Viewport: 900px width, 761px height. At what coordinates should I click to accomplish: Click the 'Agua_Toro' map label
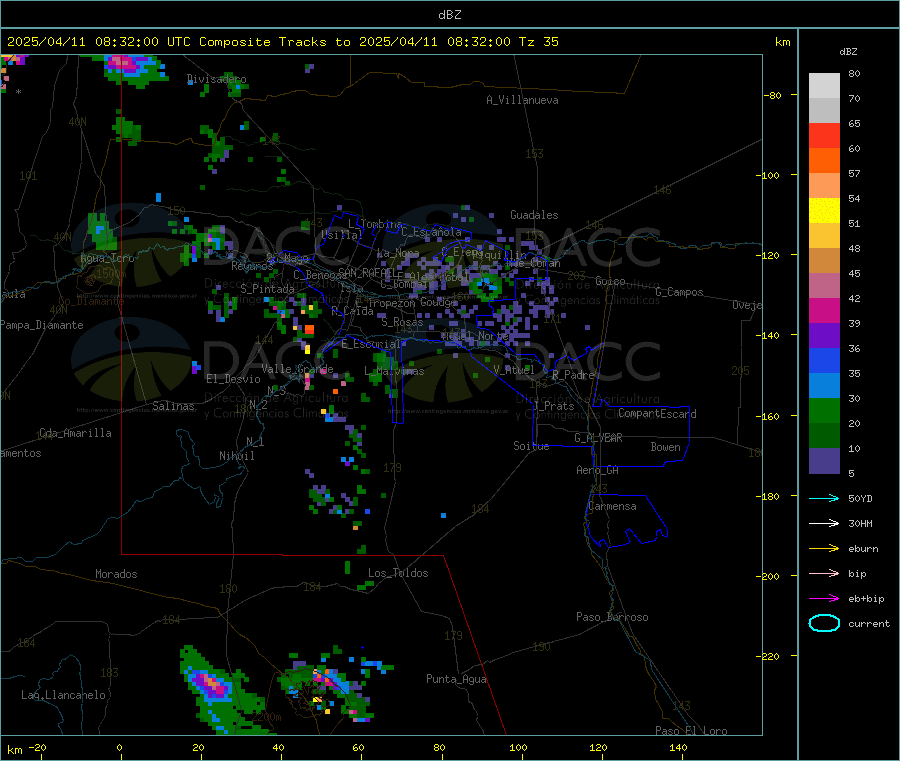107,258
